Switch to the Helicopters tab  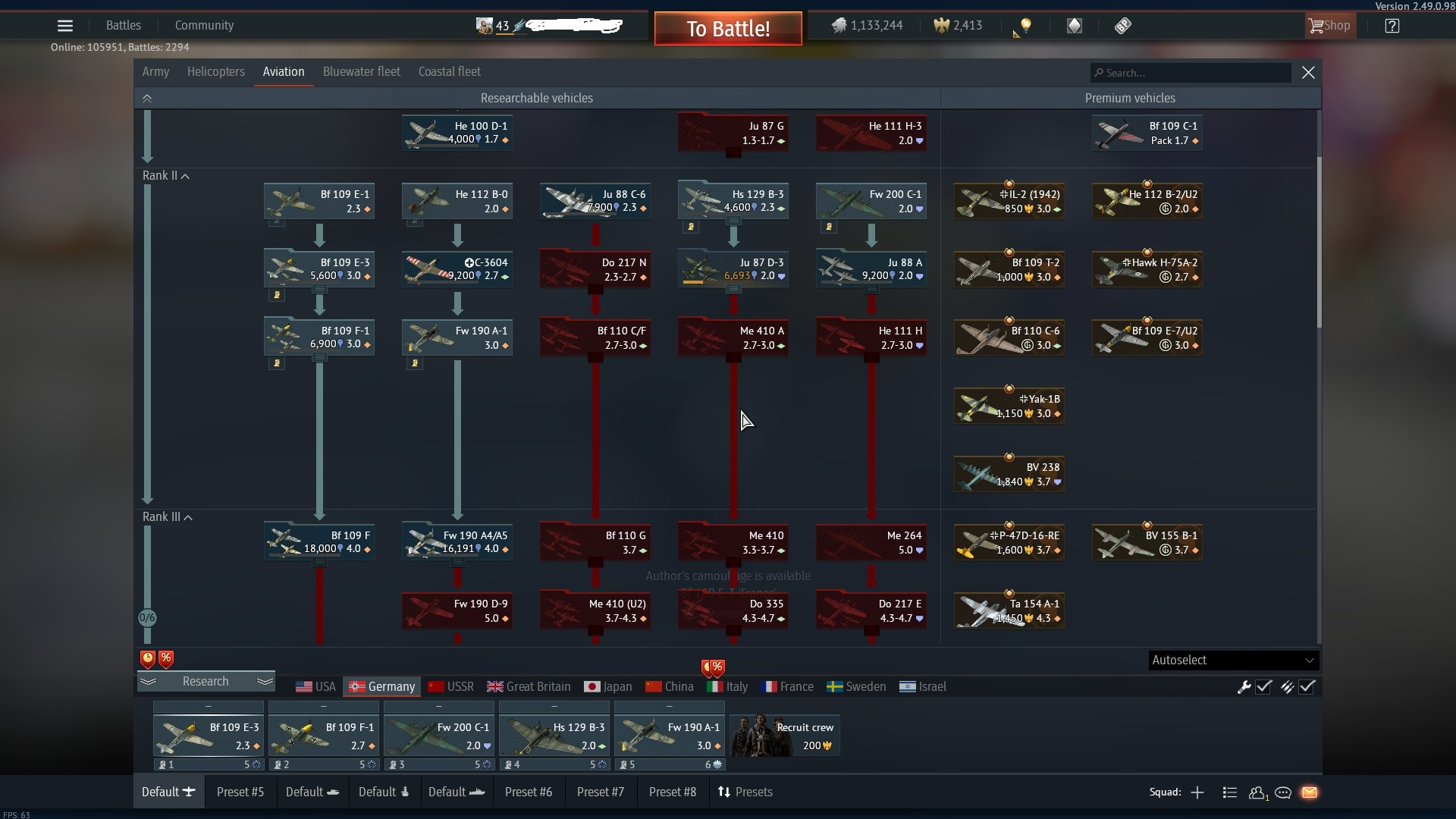click(x=215, y=72)
